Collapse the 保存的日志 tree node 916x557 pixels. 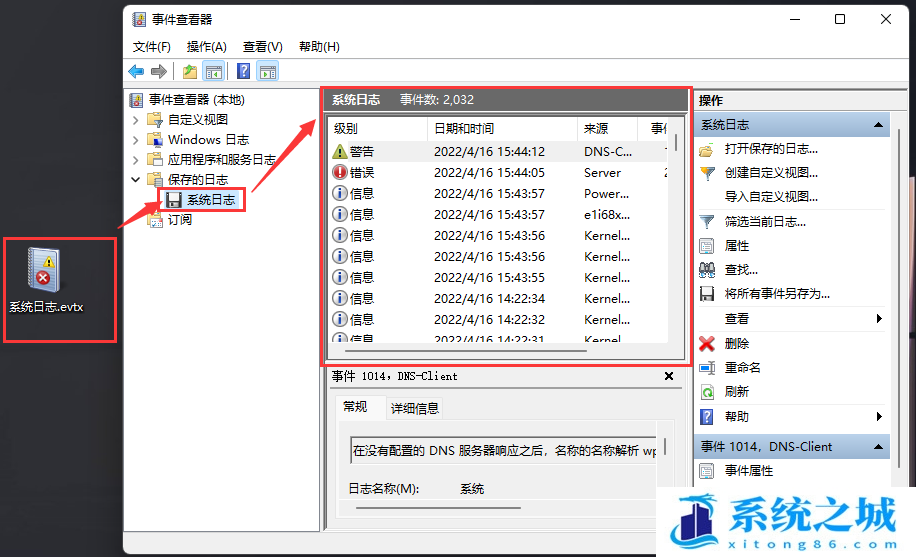click(136, 180)
